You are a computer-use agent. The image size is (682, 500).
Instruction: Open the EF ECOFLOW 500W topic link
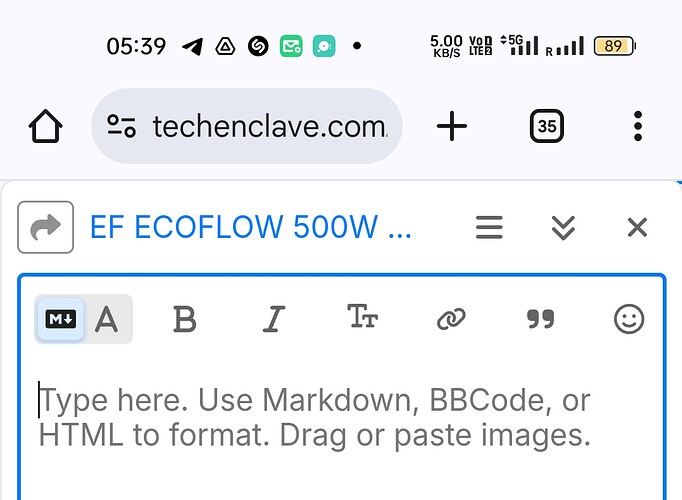click(251, 227)
